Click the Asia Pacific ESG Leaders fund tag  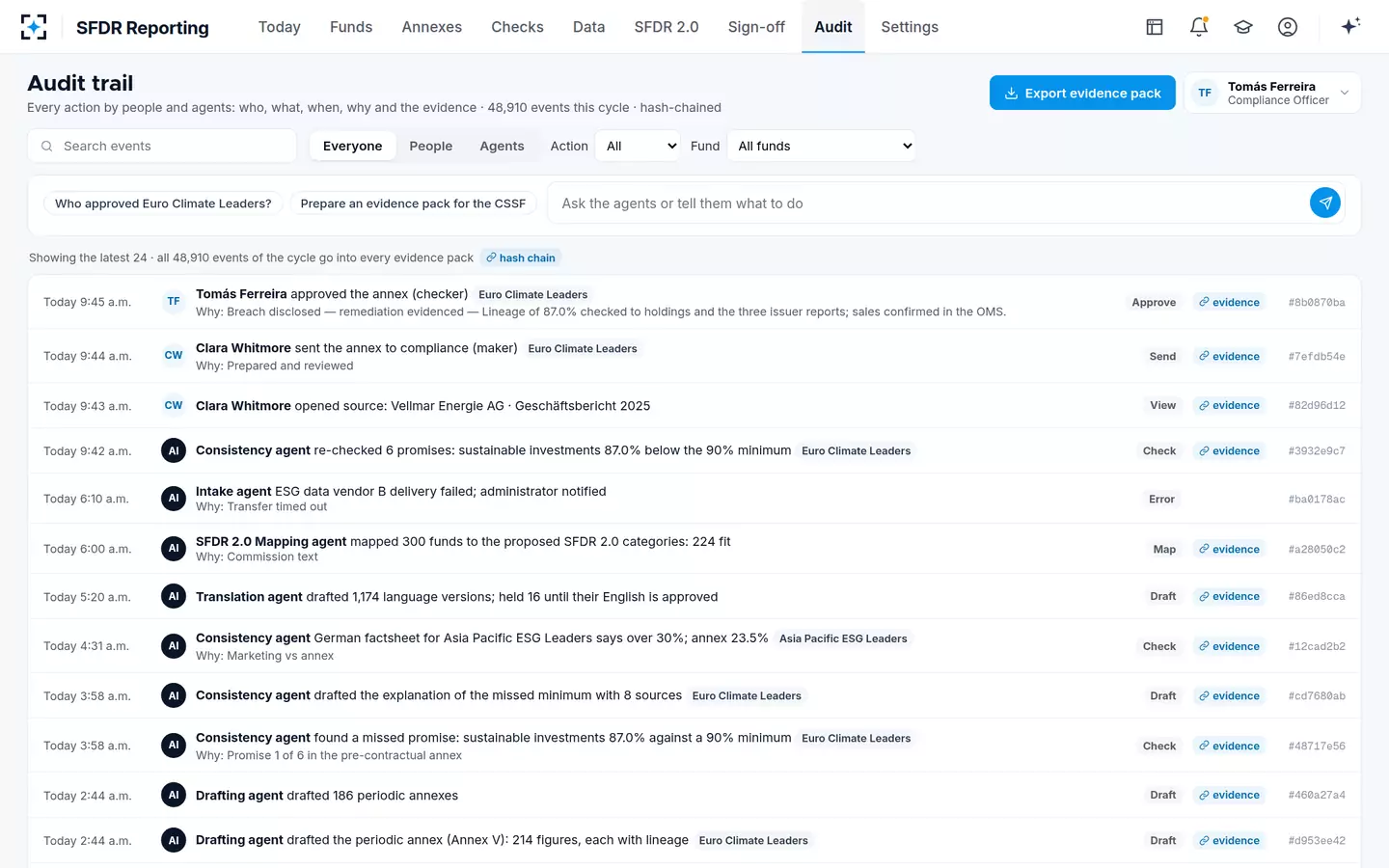point(843,638)
